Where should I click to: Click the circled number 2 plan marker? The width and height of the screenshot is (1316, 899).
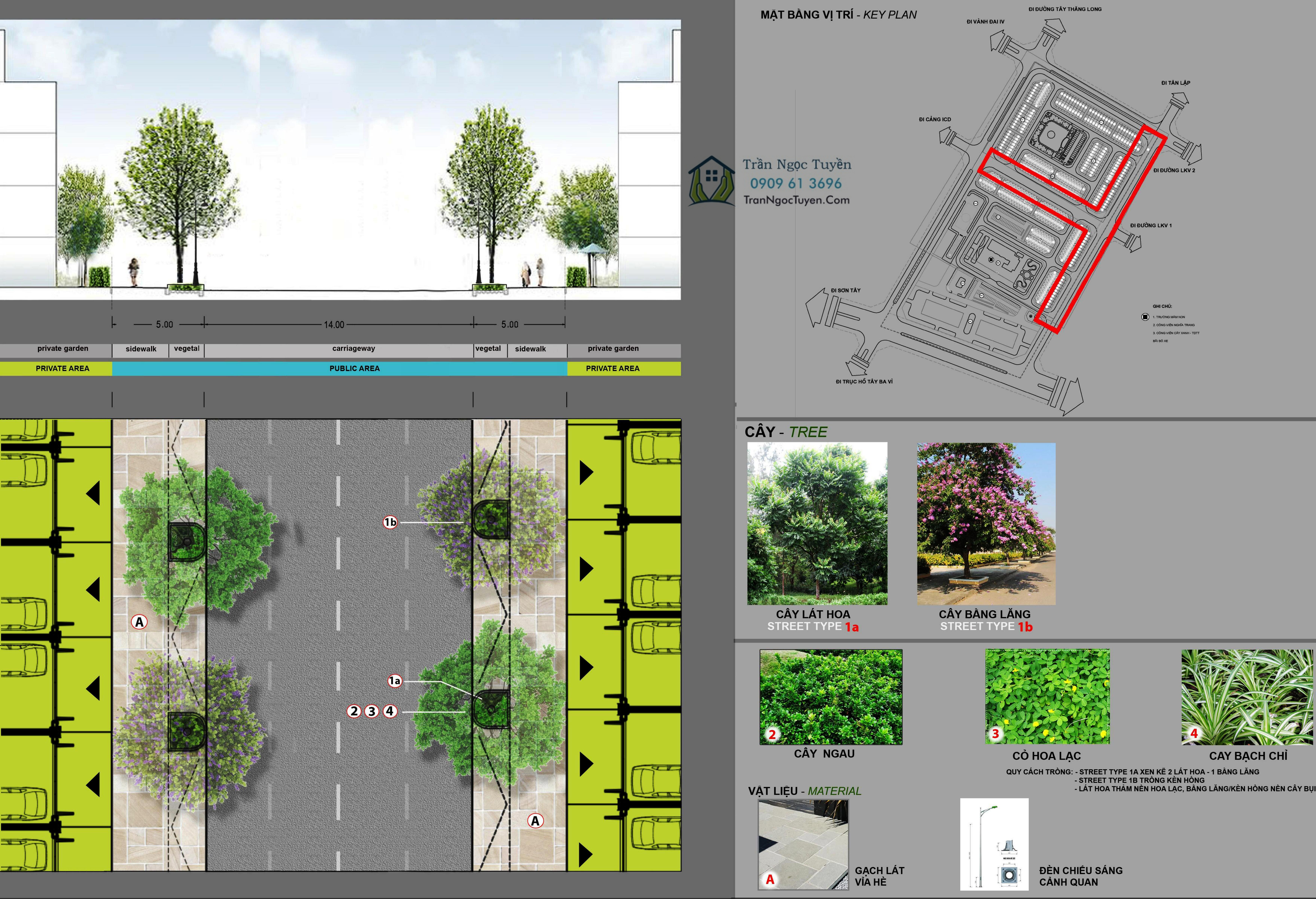(x=354, y=711)
